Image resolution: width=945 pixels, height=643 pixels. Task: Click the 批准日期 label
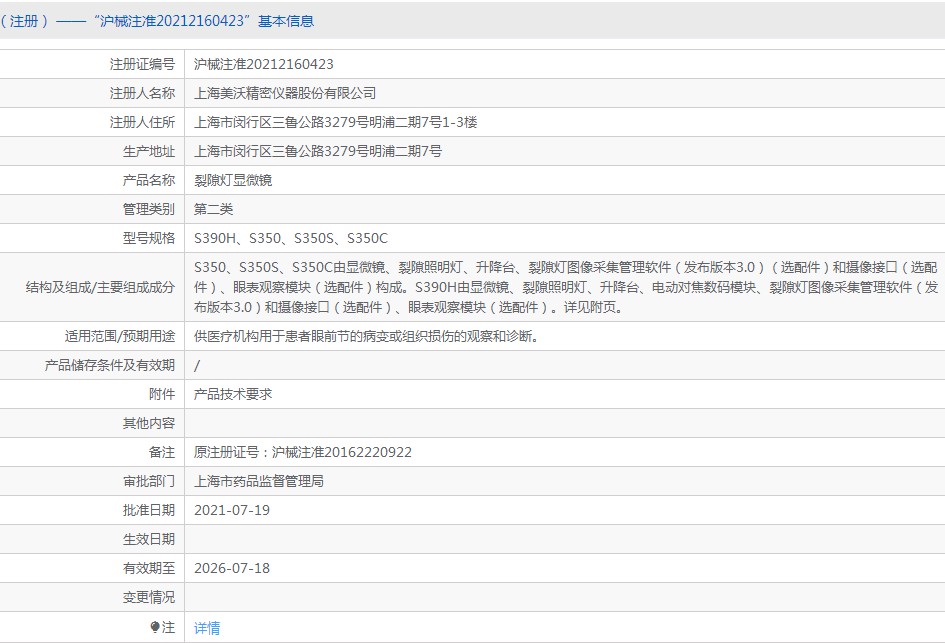(149, 510)
